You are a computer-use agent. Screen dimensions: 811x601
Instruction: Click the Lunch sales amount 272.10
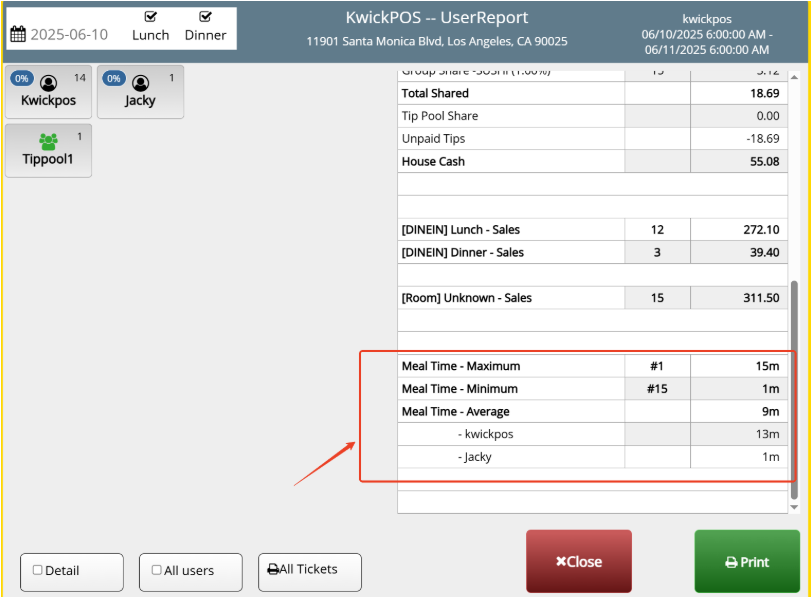(761, 230)
